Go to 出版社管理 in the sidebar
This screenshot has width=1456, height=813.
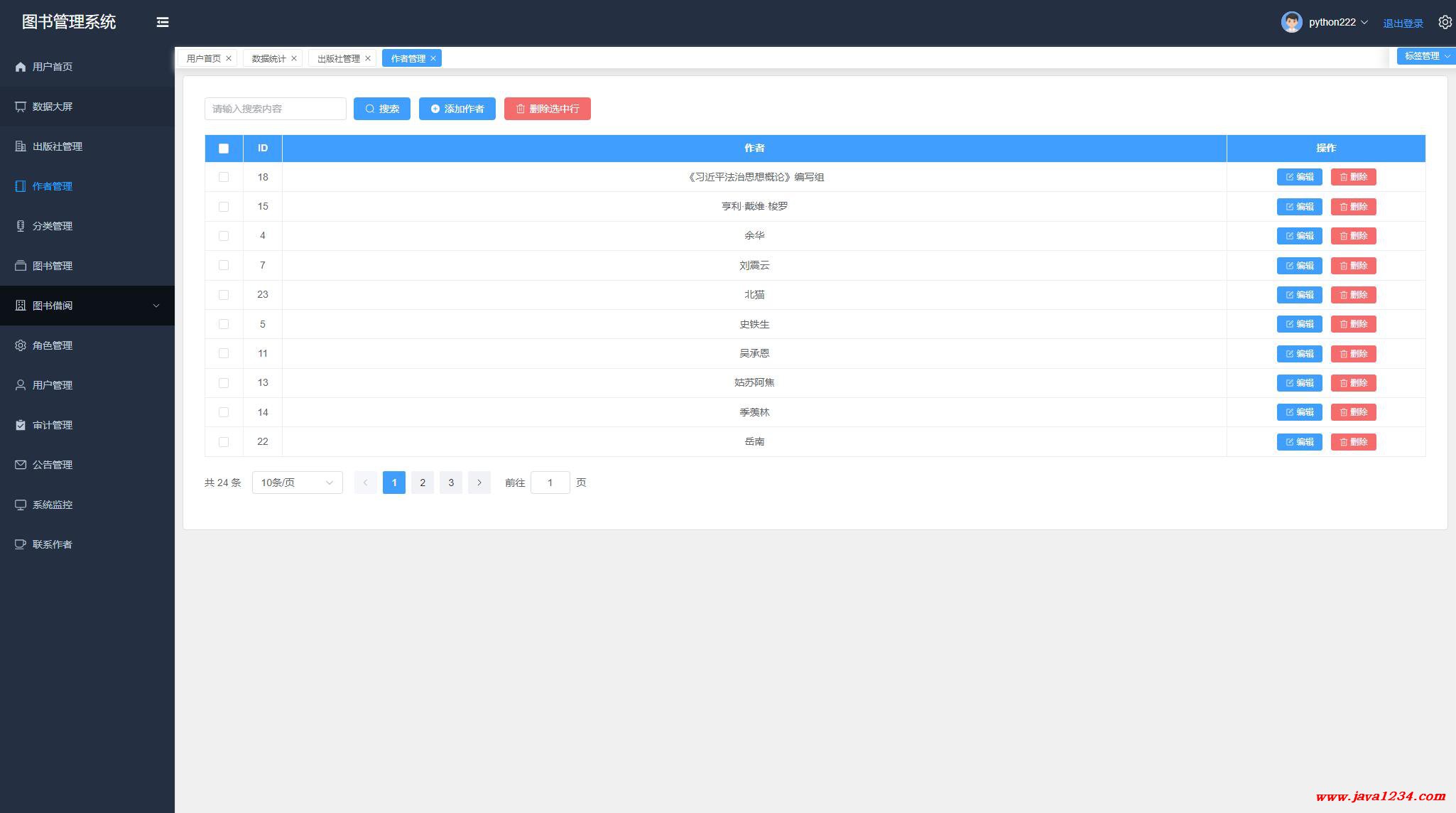tap(57, 146)
